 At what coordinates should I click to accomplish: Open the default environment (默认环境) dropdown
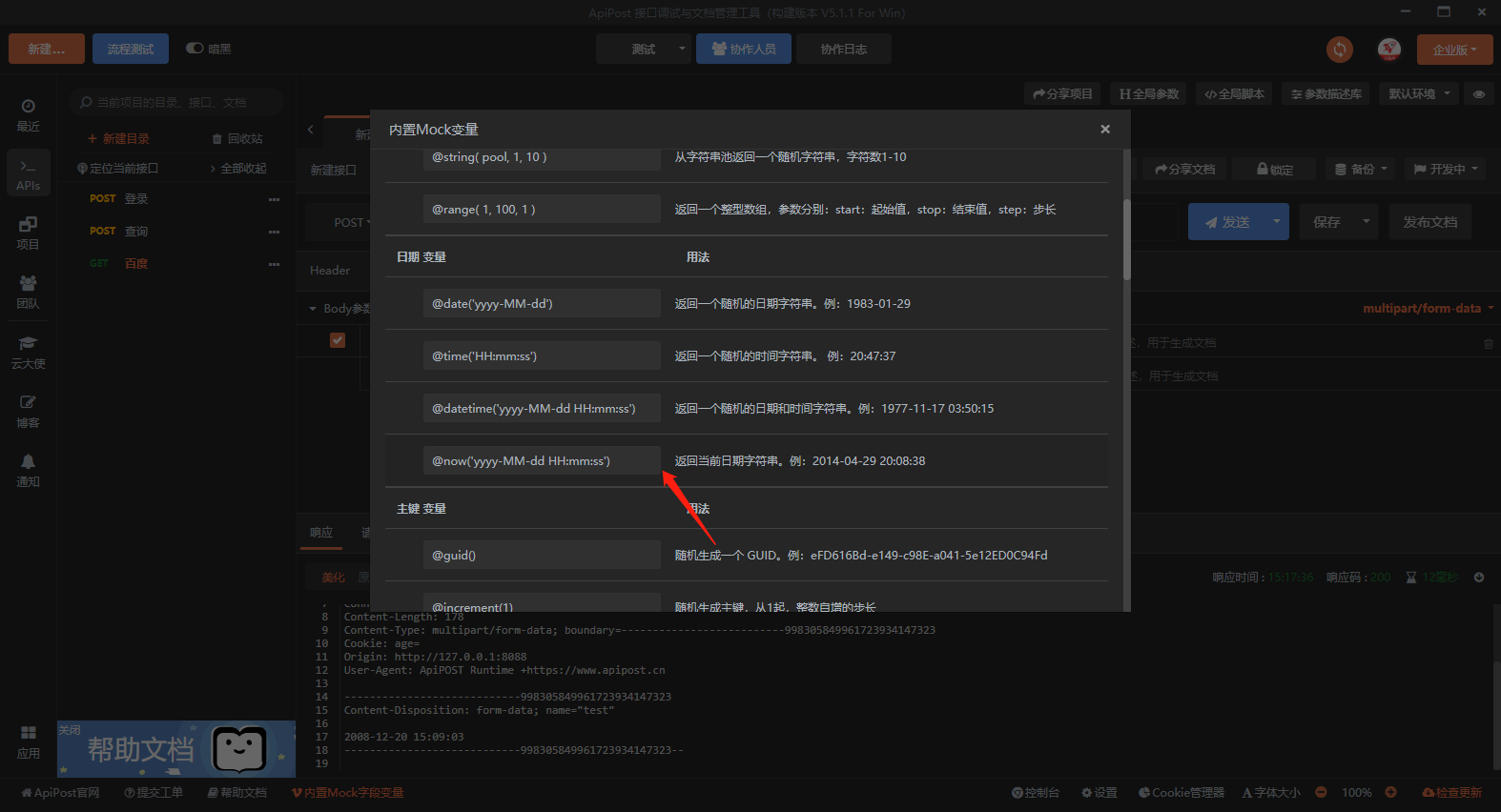(1418, 93)
